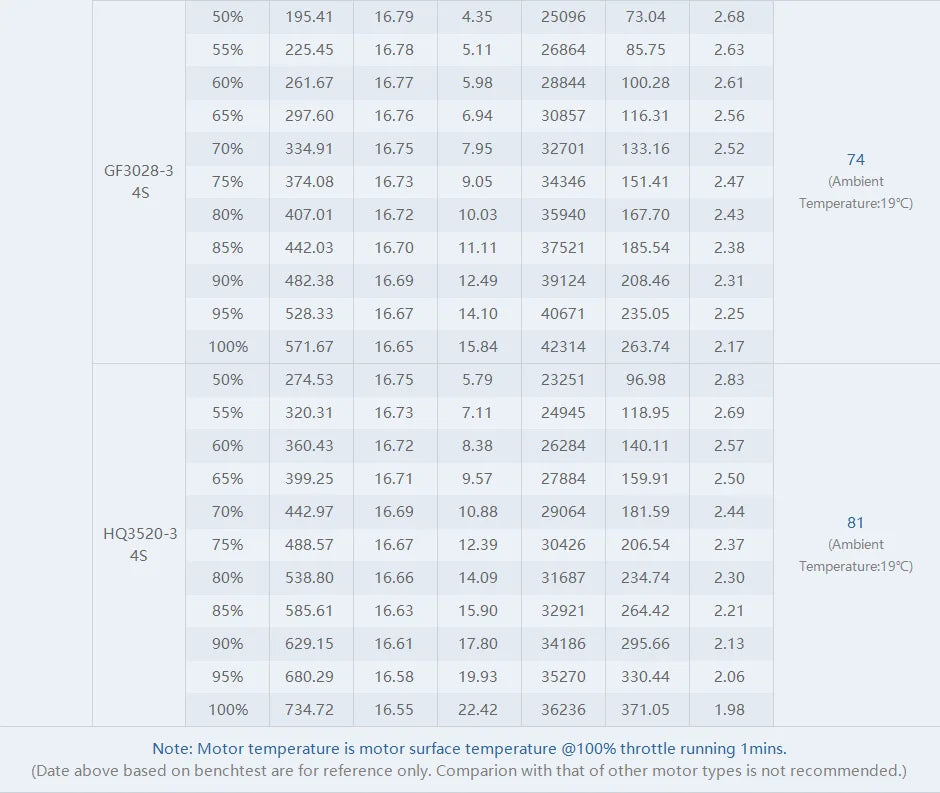Click the 15.84 current value cell
The height and width of the screenshot is (793, 940).
pos(478,347)
